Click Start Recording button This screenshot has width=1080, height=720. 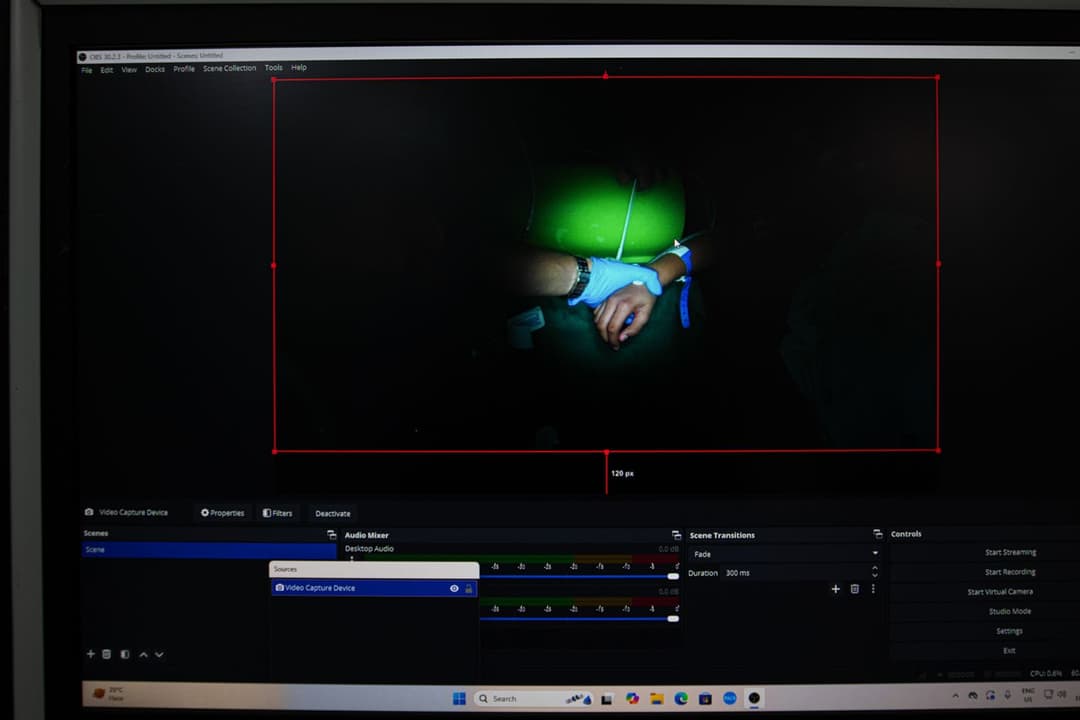pyautogui.click(x=1009, y=572)
